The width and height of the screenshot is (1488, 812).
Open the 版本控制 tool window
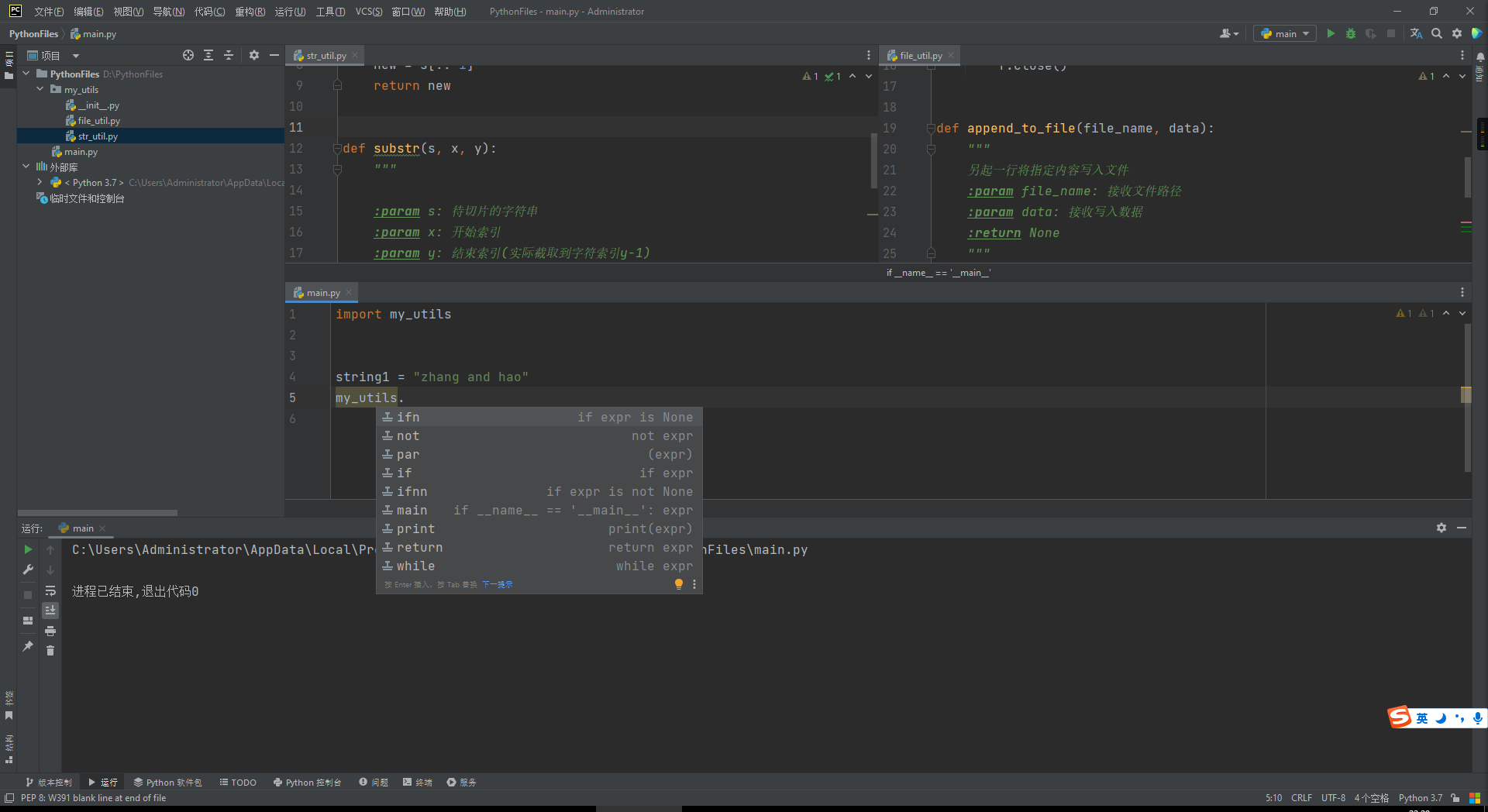coord(48,783)
